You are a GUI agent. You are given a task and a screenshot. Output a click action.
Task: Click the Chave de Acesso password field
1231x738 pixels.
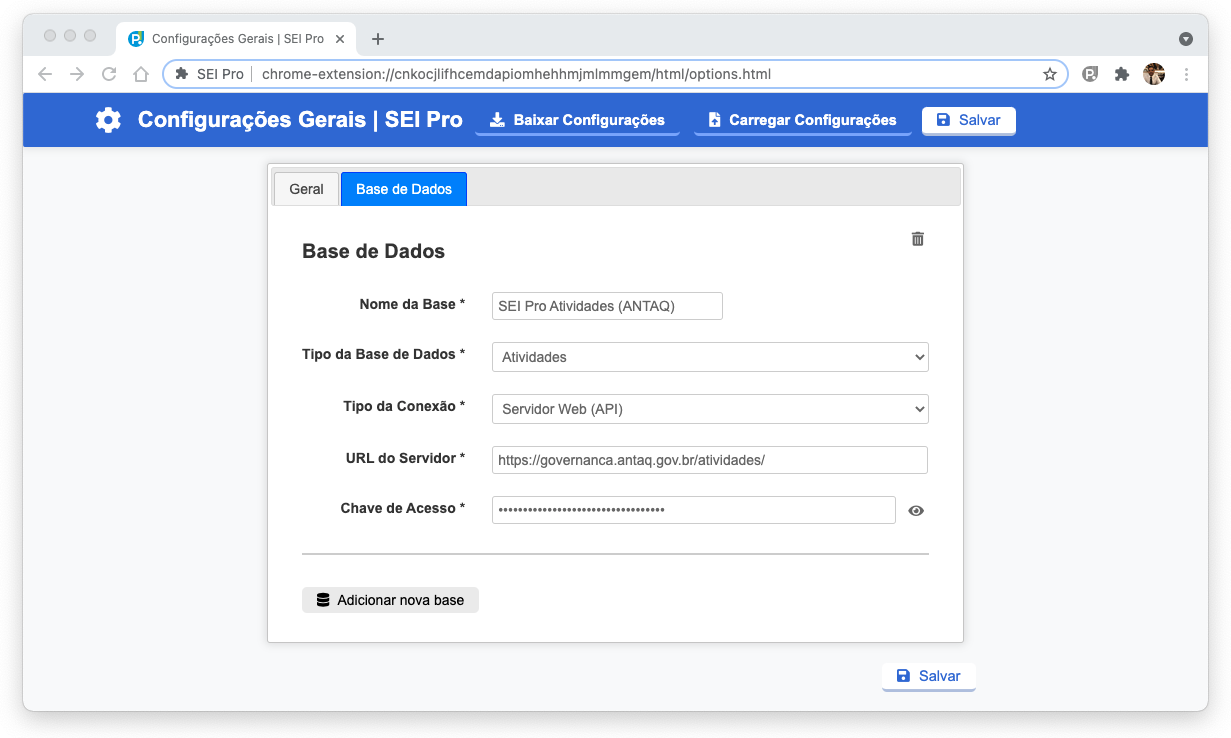[x=693, y=510]
